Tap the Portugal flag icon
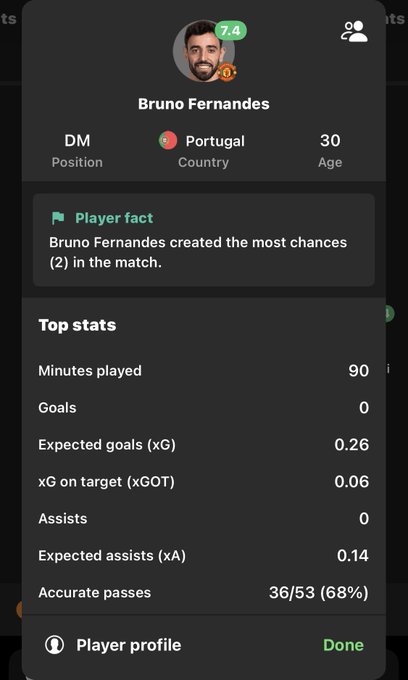 [x=167, y=141]
